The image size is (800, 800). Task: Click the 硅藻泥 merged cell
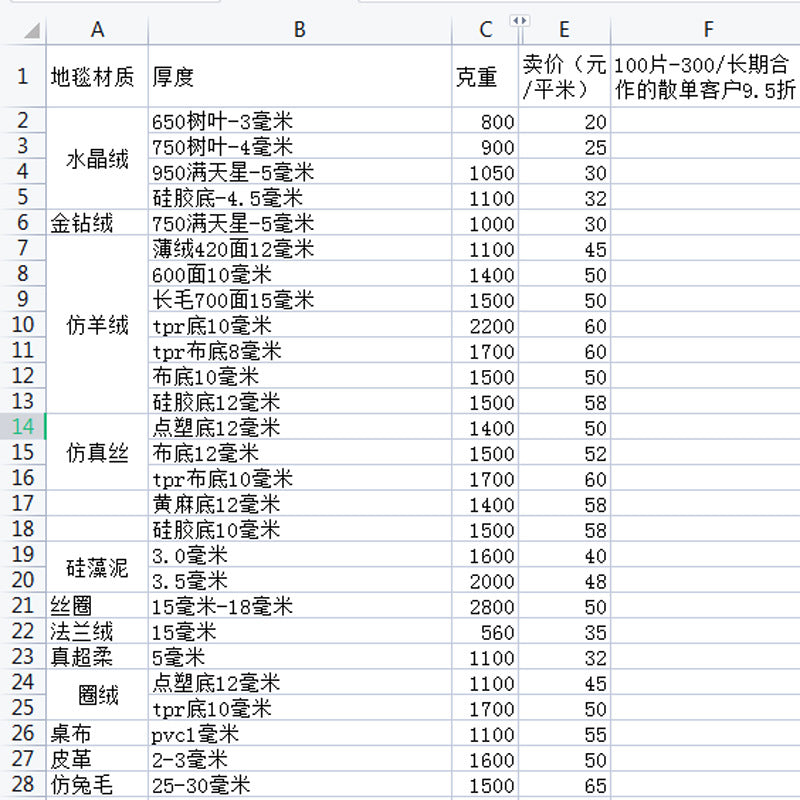coord(97,567)
